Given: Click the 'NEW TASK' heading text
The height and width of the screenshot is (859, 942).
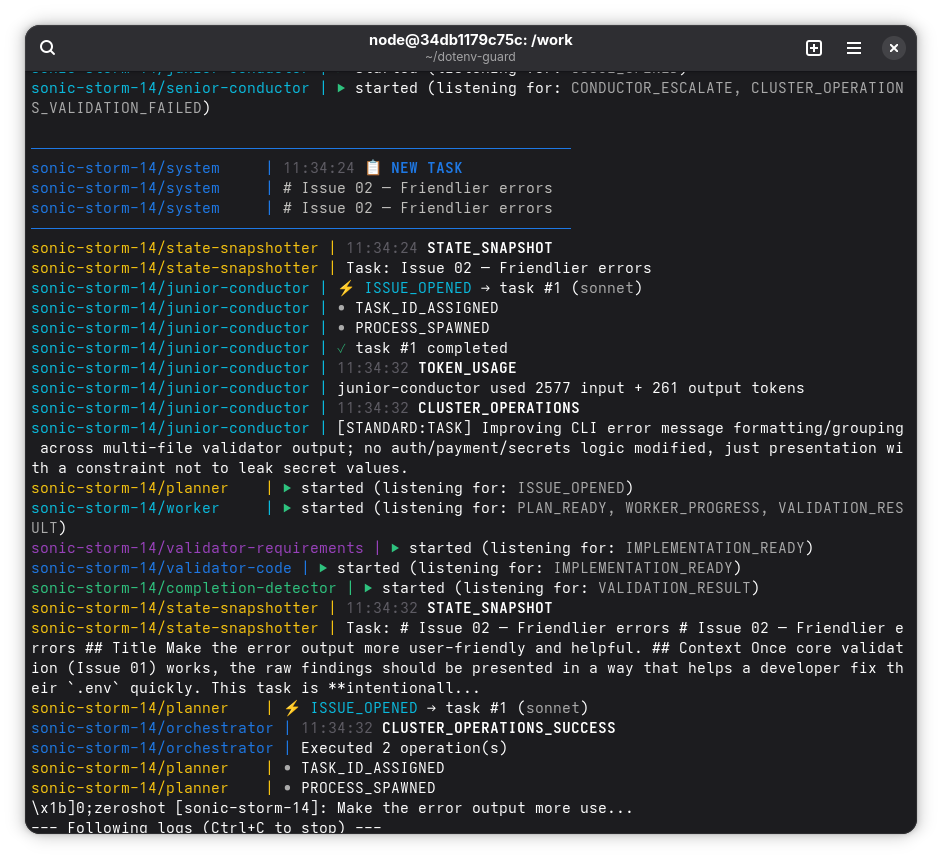Looking at the screenshot, I should (x=427, y=168).
